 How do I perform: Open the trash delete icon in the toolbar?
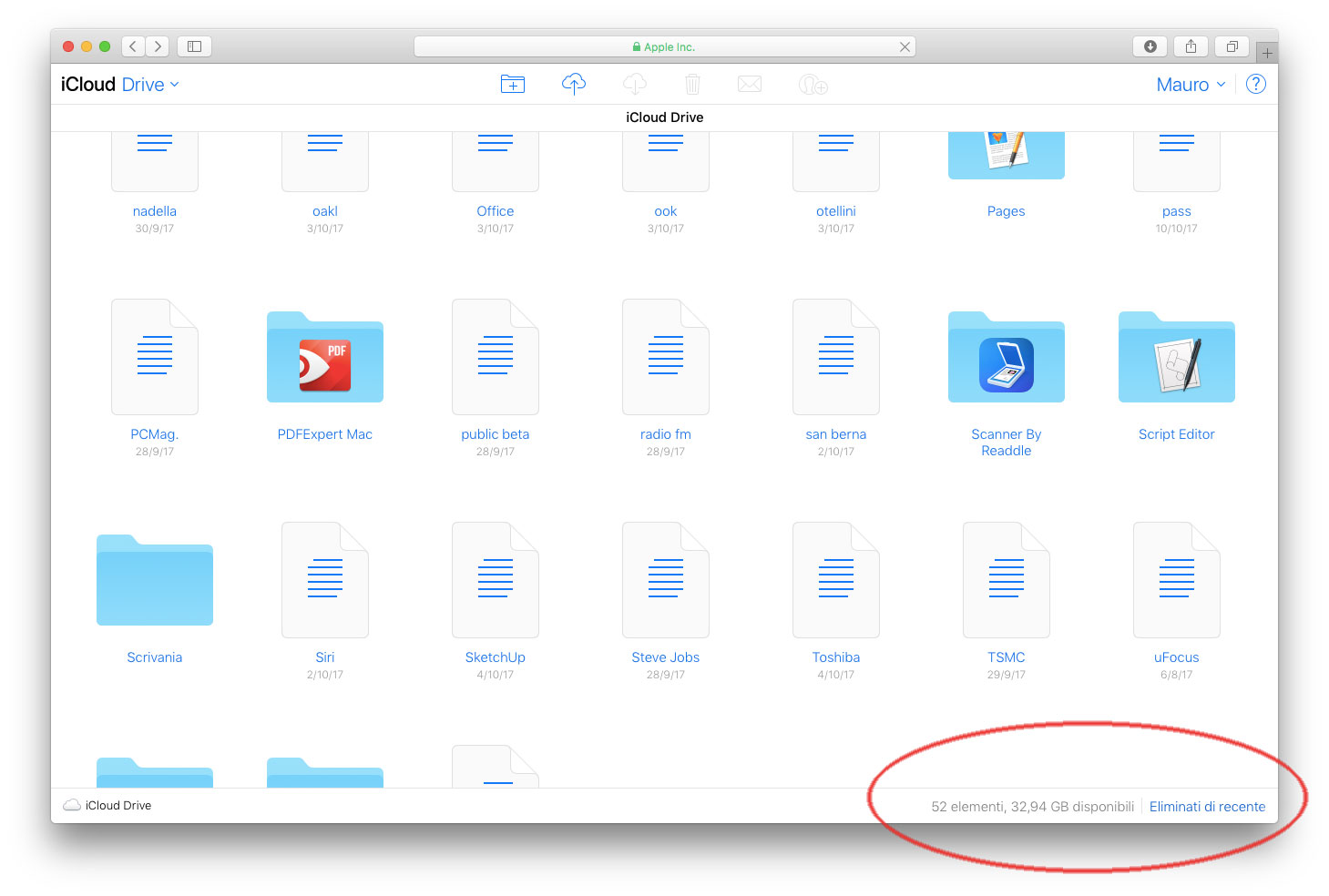click(692, 83)
